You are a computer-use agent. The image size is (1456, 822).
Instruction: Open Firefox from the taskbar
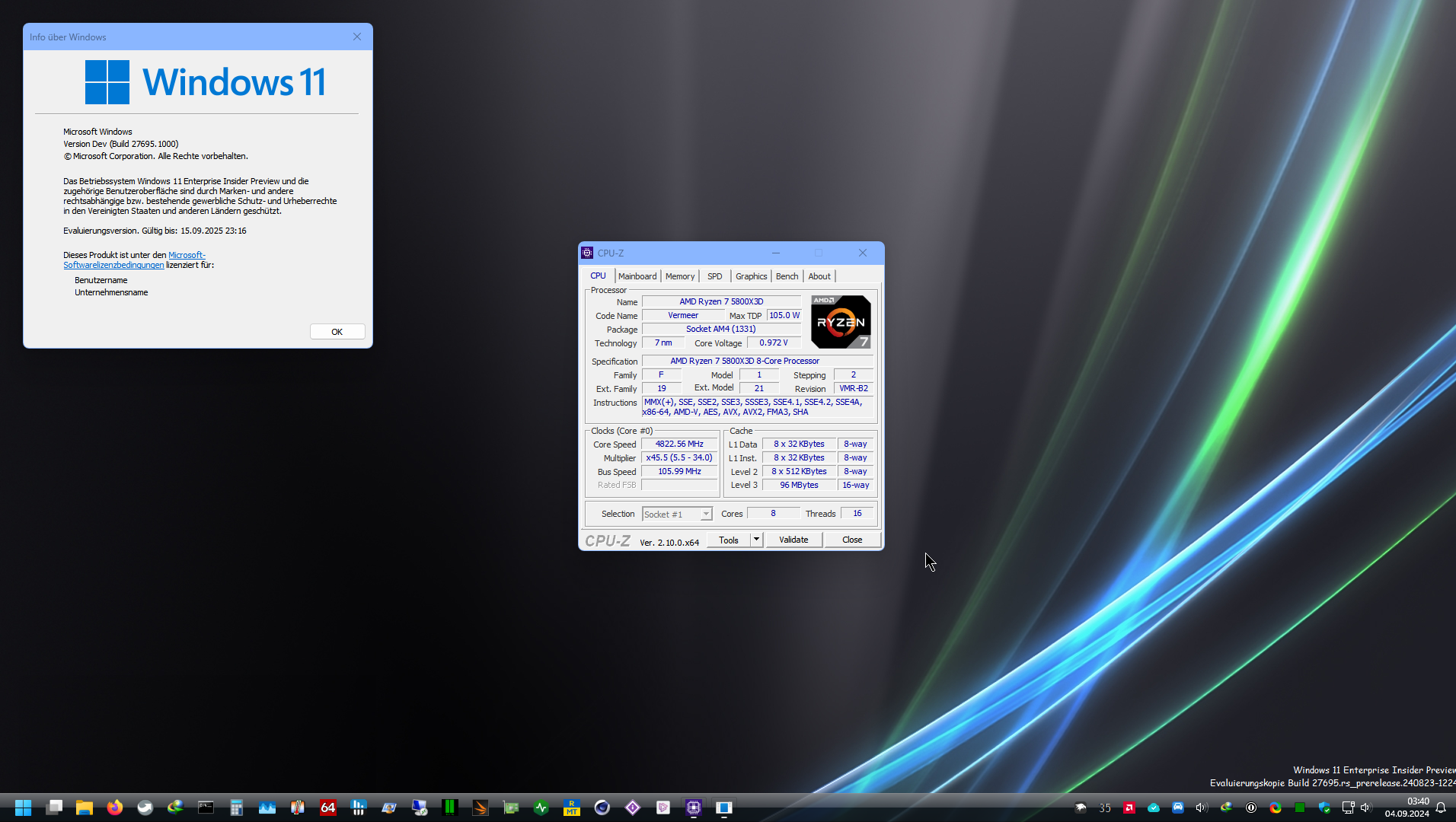pos(115,808)
